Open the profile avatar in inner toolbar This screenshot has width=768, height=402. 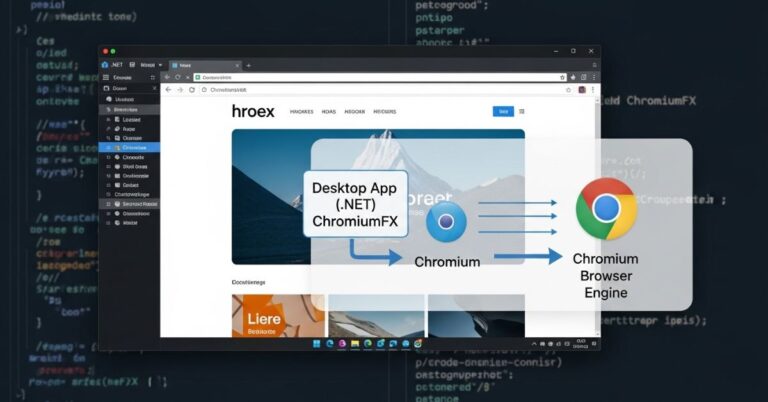click(582, 90)
